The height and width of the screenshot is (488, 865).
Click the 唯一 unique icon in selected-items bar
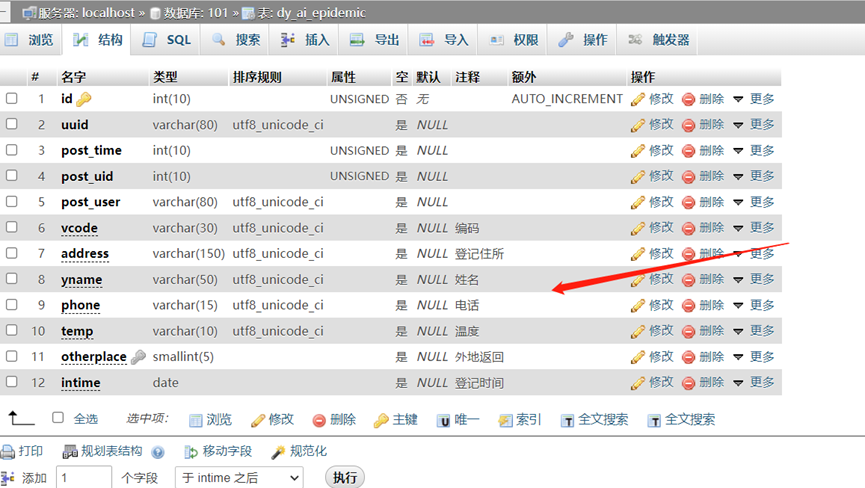[x=444, y=421]
